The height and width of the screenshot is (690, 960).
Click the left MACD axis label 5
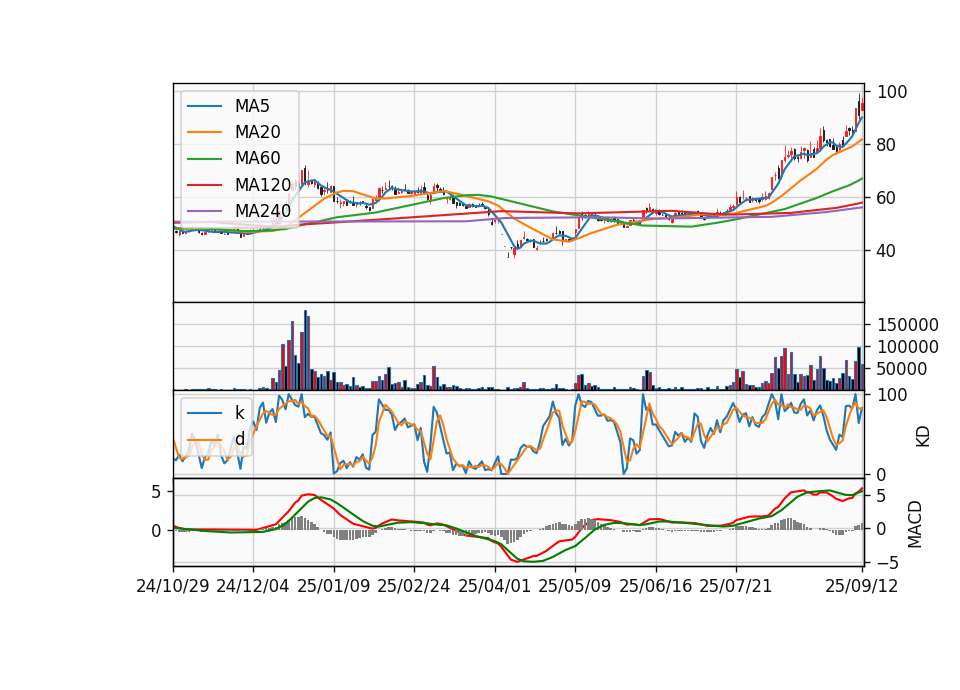click(x=157, y=492)
